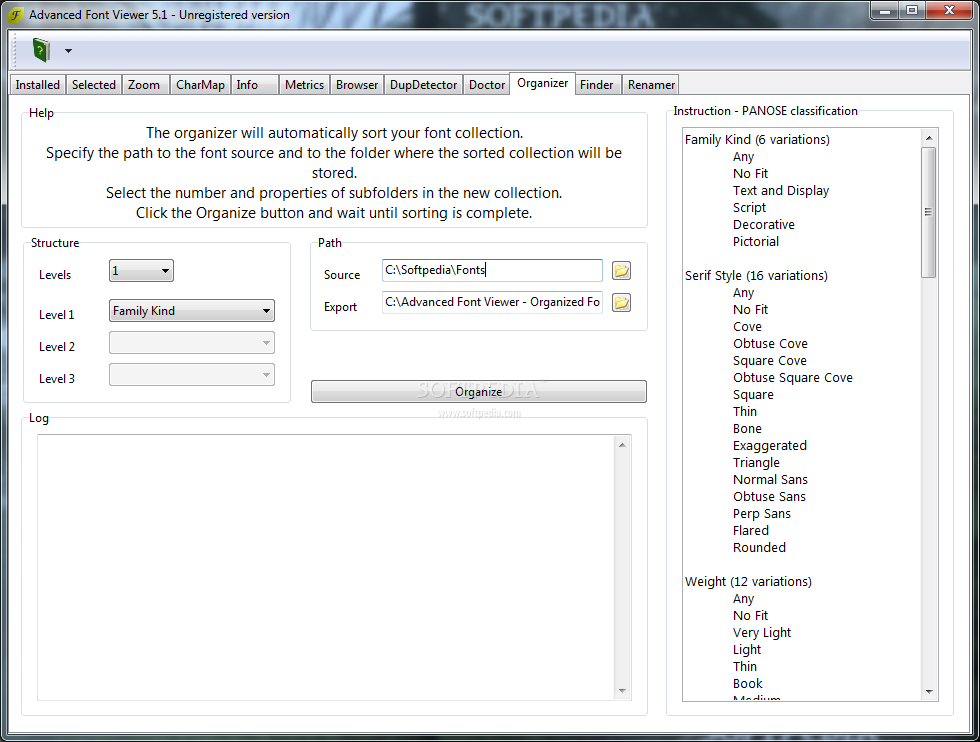Click 'Normal Sans' in the list
The height and width of the screenshot is (742, 980).
[x=770, y=479]
